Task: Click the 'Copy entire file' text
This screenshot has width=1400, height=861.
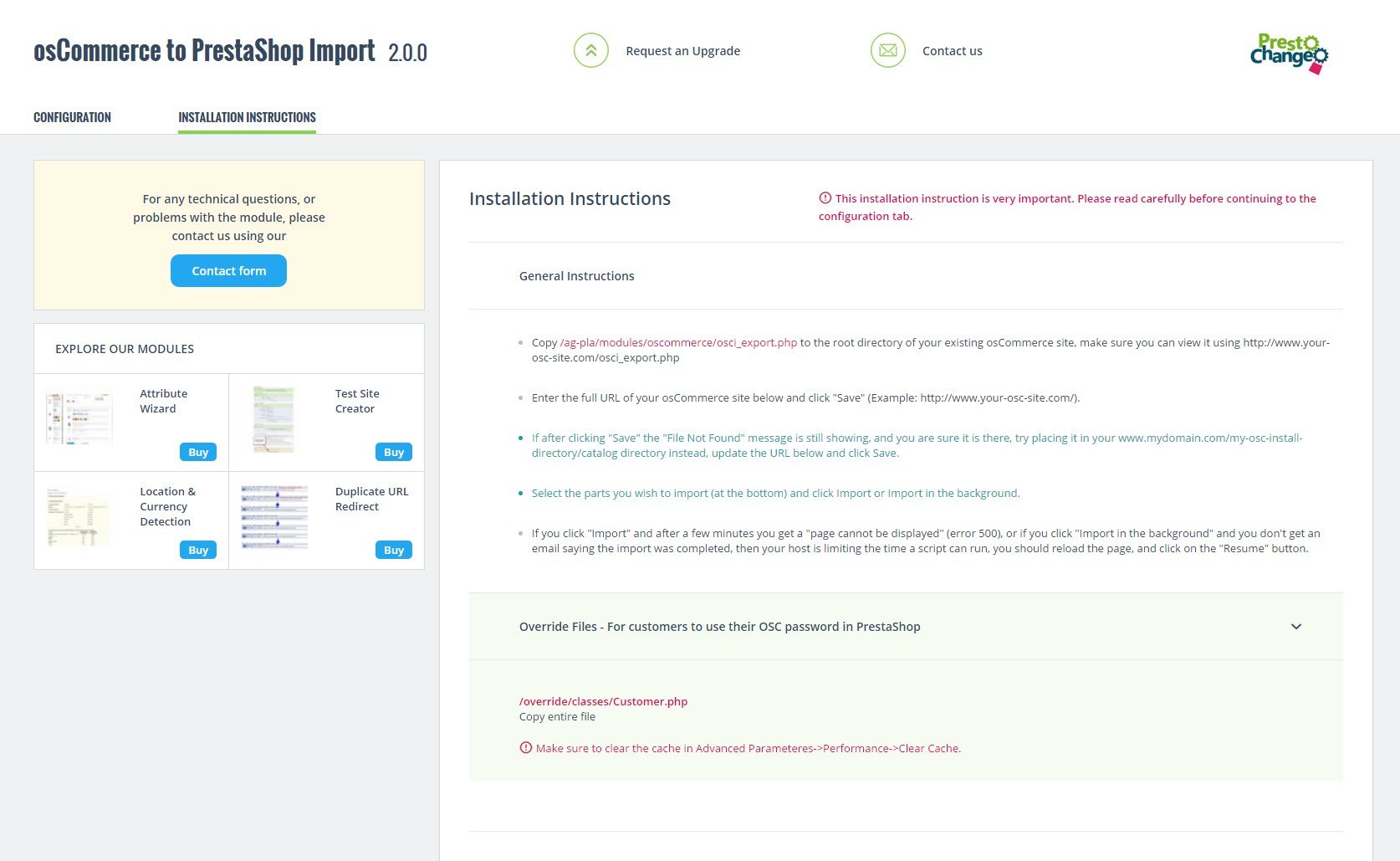Action: pos(557,716)
